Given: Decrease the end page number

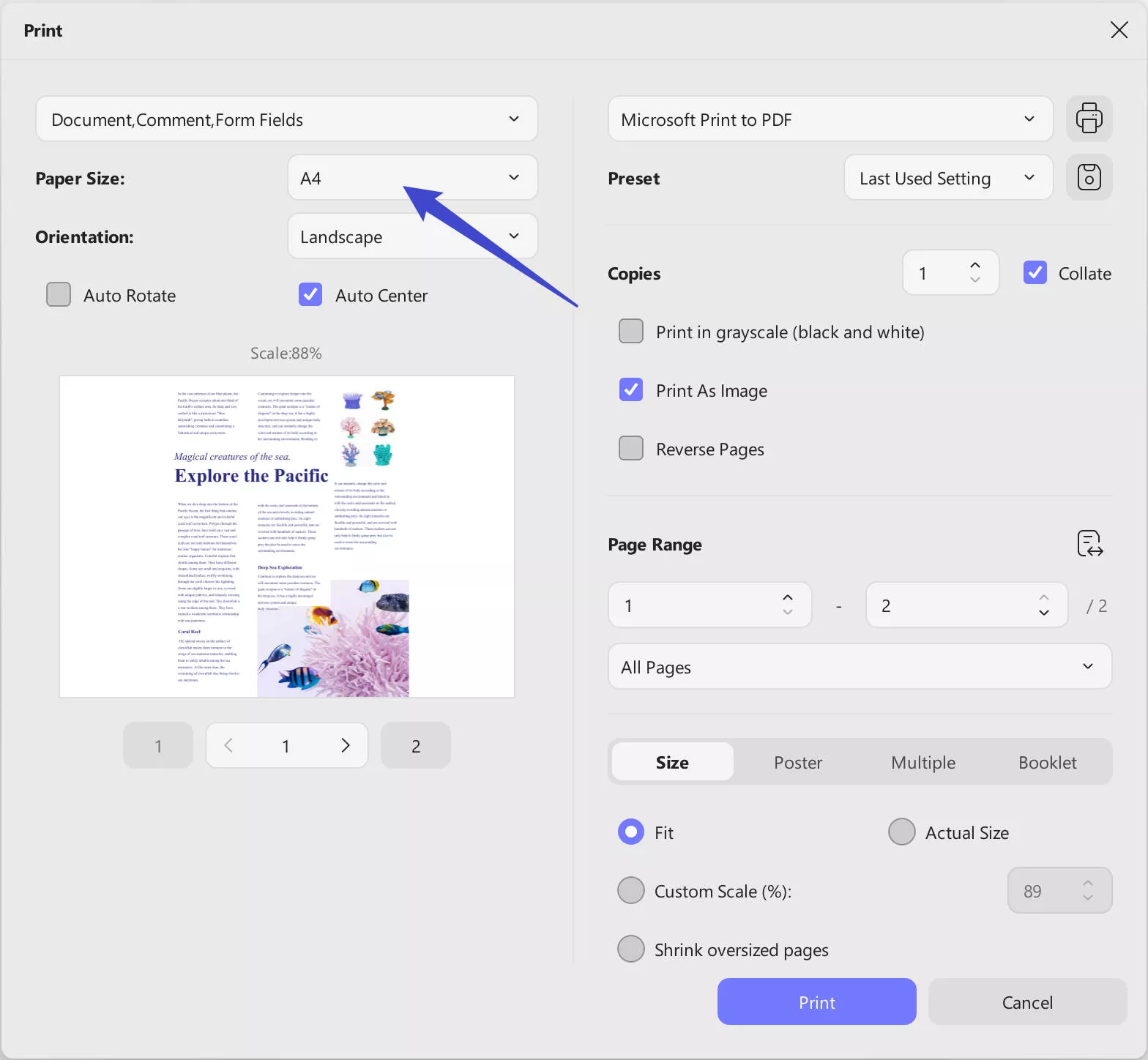Looking at the screenshot, I should tap(1044, 612).
